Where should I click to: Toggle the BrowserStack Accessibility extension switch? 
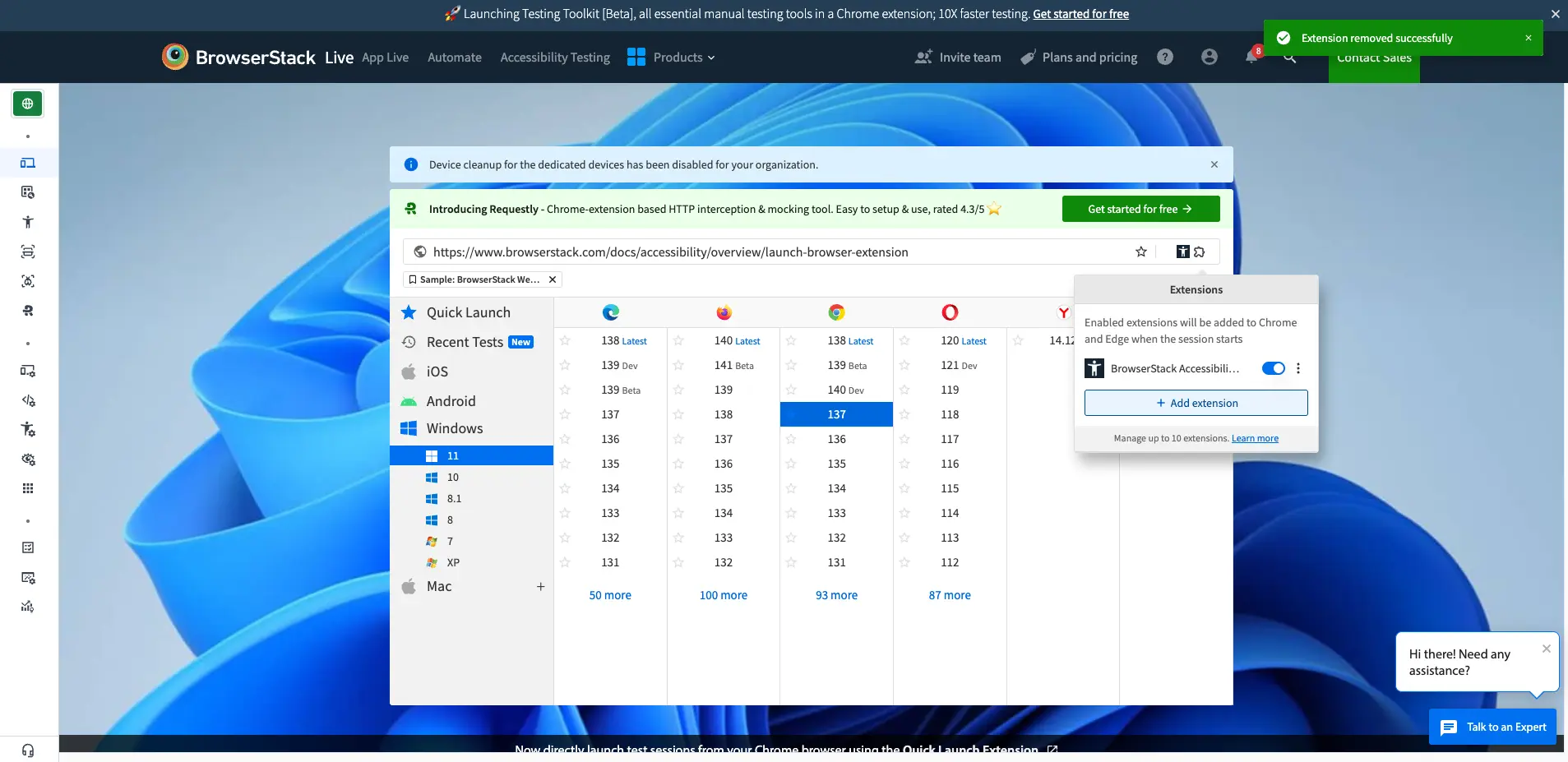point(1274,368)
